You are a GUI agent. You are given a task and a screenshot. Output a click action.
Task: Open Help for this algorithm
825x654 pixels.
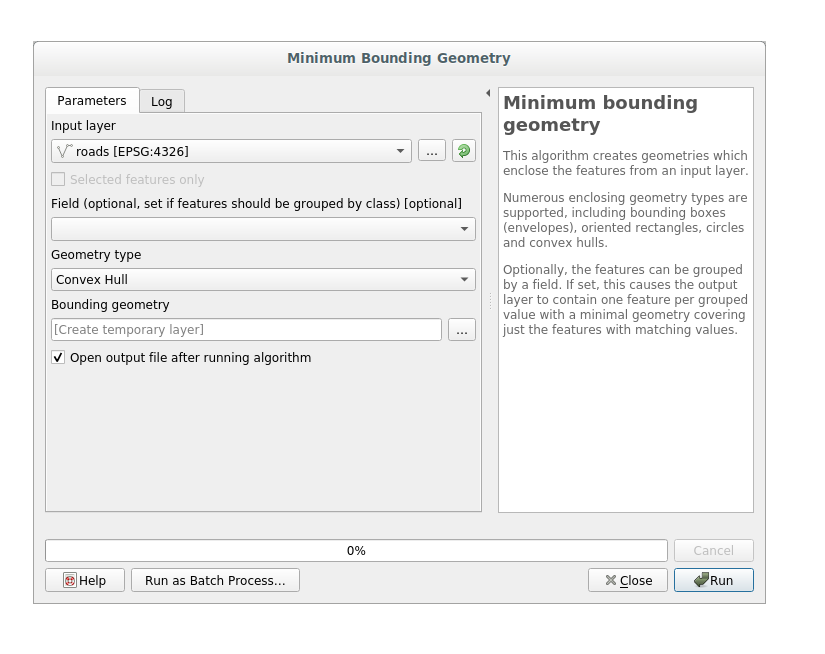[85, 580]
